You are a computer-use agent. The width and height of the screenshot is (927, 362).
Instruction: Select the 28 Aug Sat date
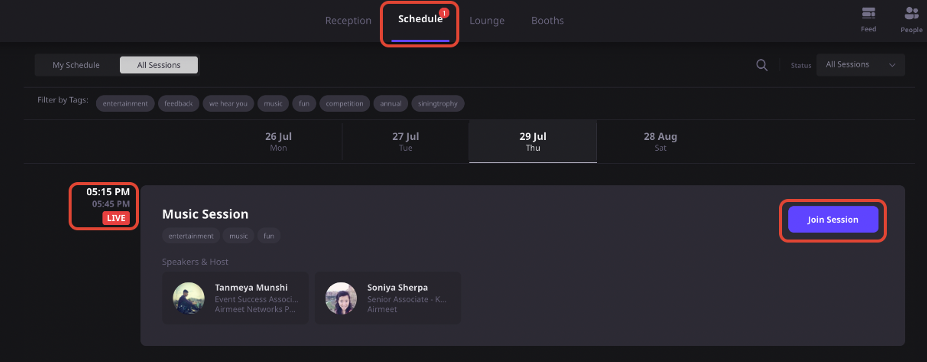pyautogui.click(x=660, y=141)
